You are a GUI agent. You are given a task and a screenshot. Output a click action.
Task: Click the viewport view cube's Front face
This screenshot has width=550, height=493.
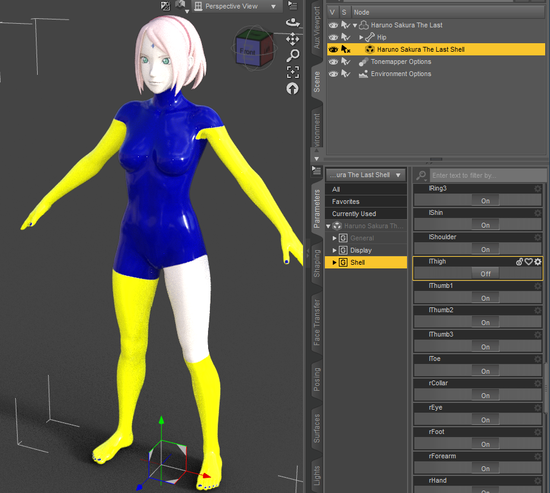pos(248,52)
